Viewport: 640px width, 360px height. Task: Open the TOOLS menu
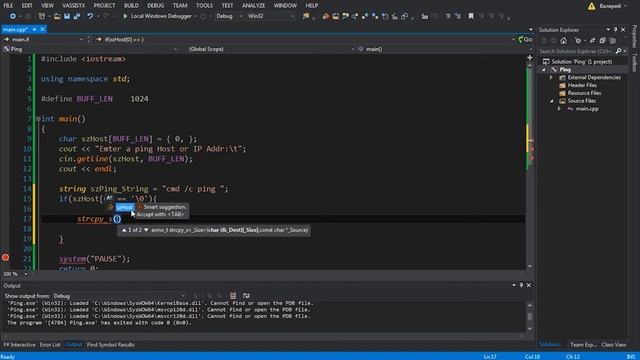coord(204,6)
